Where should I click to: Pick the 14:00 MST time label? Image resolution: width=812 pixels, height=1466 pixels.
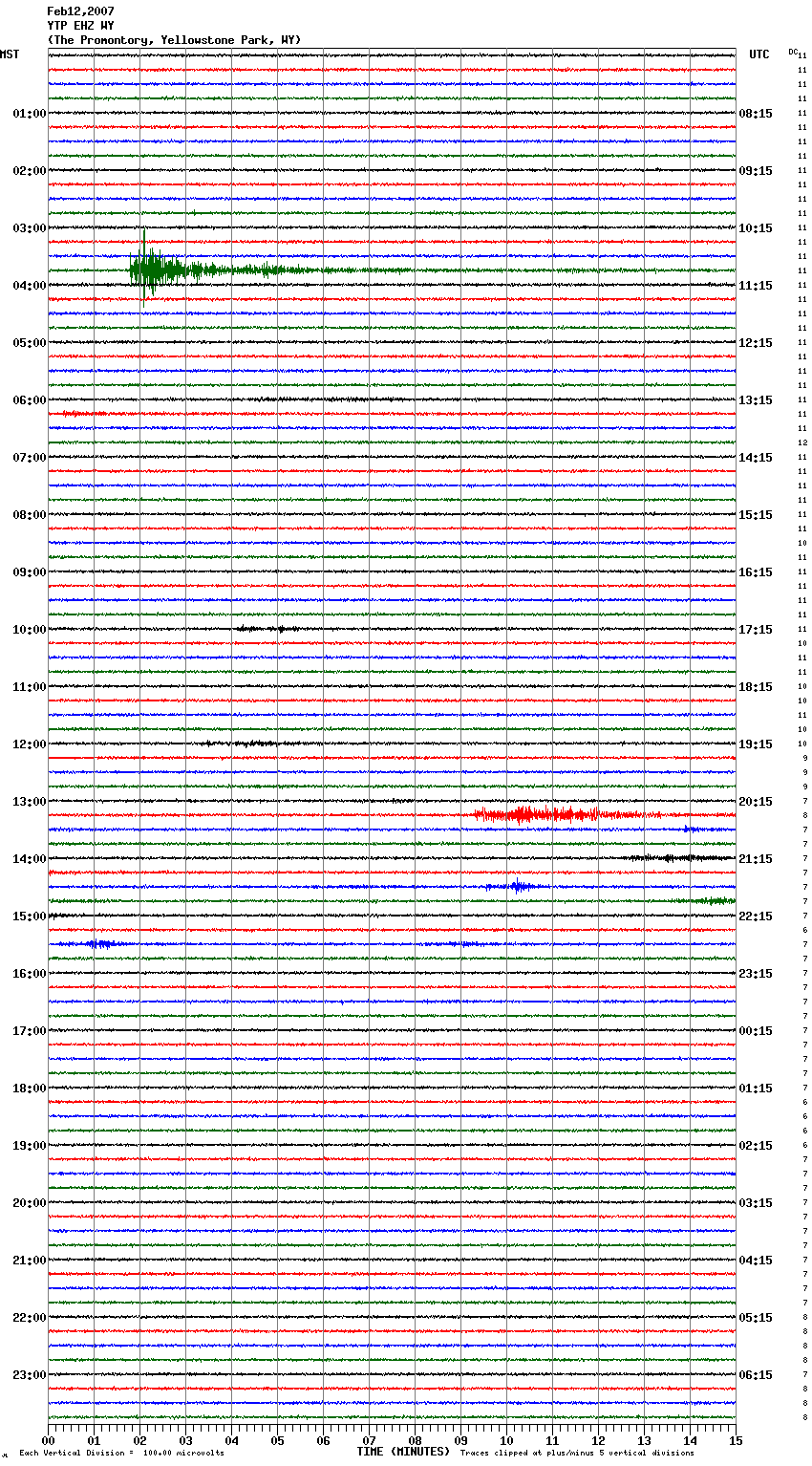tap(30, 859)
